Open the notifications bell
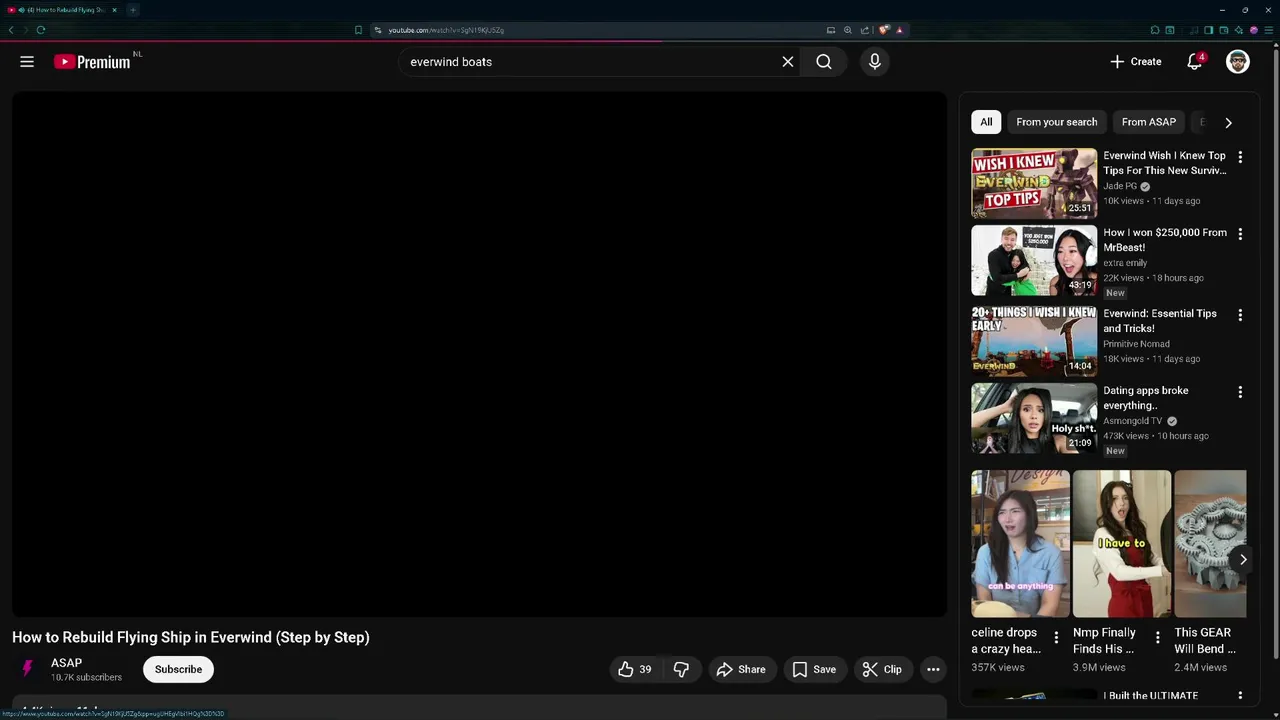Viewport: 1280px width, 720px height. point(1194,62)
